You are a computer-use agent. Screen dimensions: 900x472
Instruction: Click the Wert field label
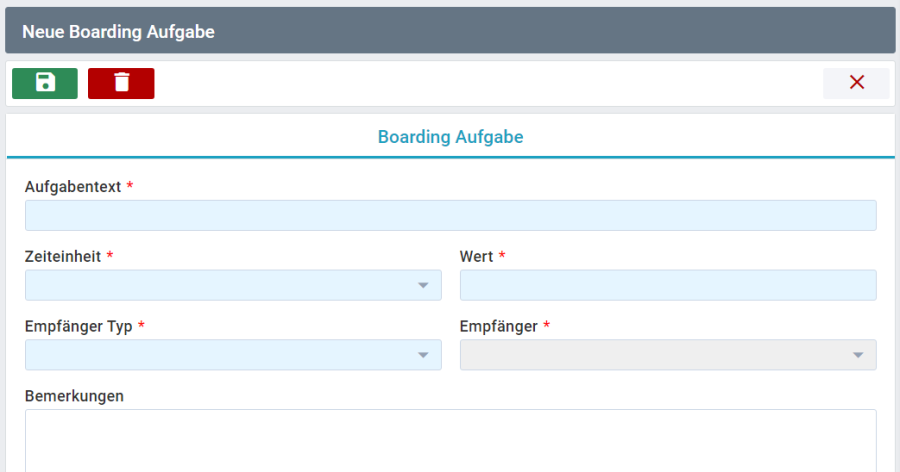pyautogui.click(x=477, y=257)
